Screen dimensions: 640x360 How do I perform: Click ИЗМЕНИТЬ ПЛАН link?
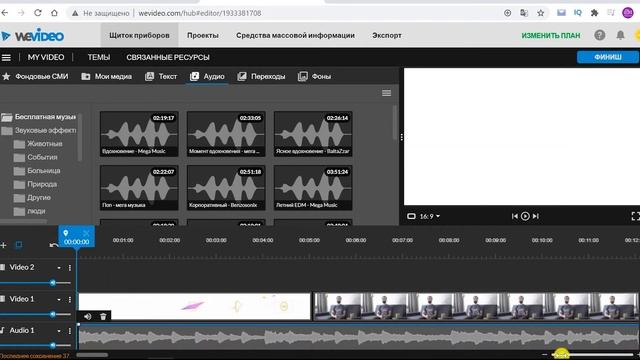551,36
